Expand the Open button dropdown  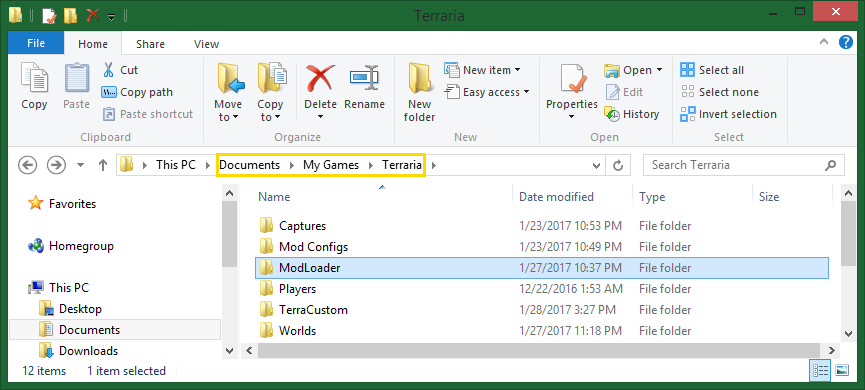coord(659,70)
